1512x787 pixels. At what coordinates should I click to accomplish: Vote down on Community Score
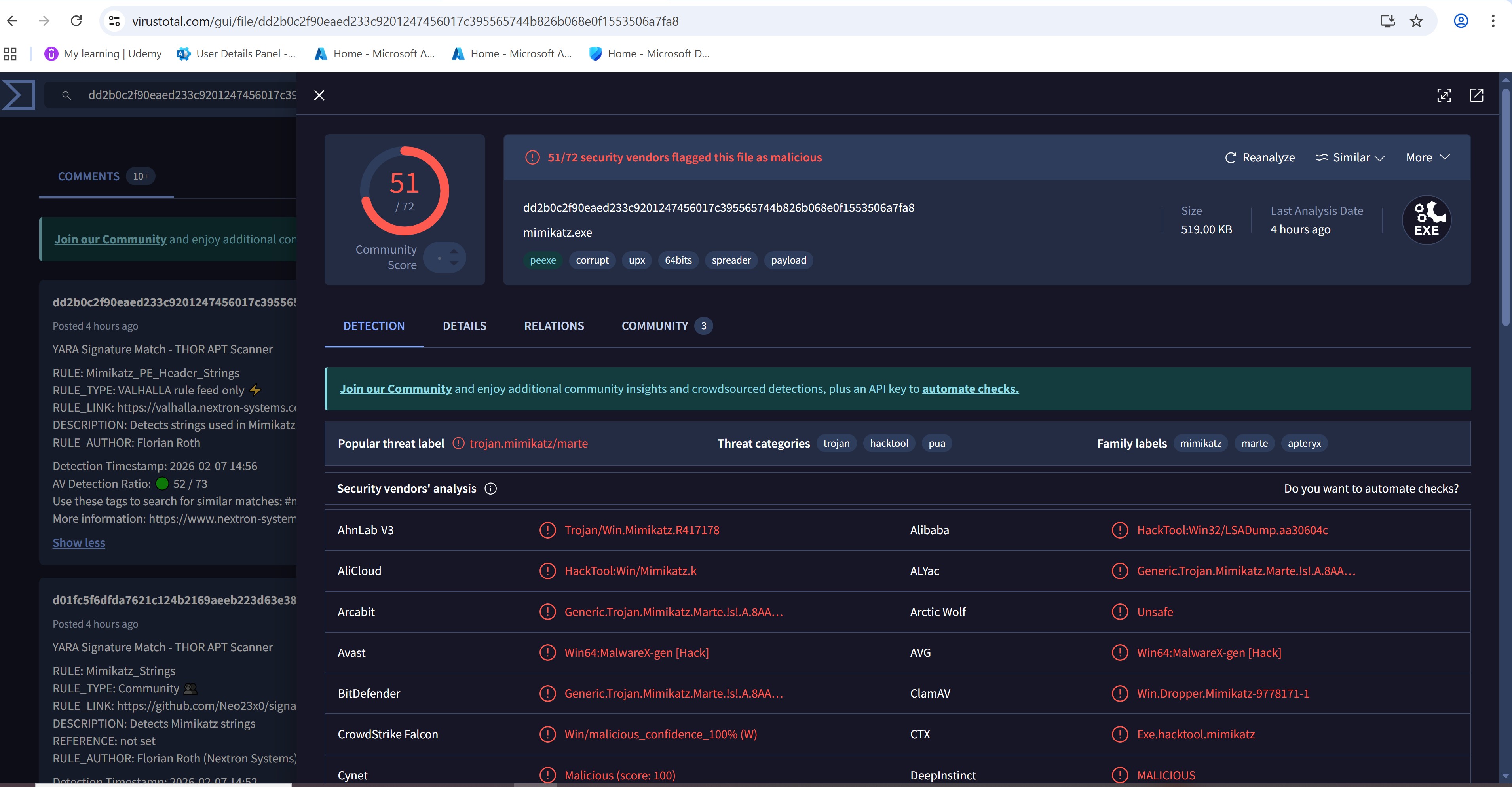pyautogui.click(x=454, y=264)
